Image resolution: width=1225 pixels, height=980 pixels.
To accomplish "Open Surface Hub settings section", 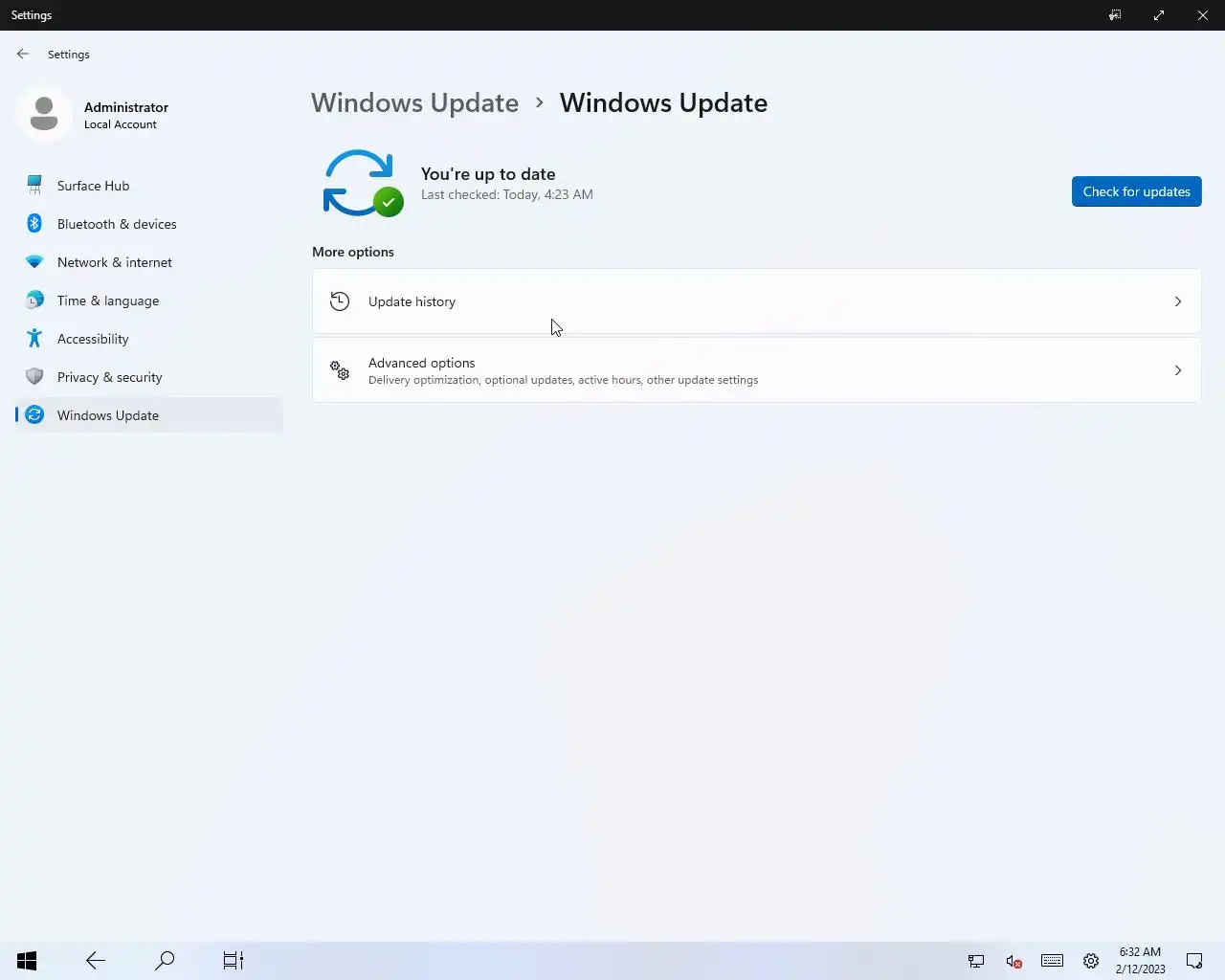I will click(x=149, y=186).
